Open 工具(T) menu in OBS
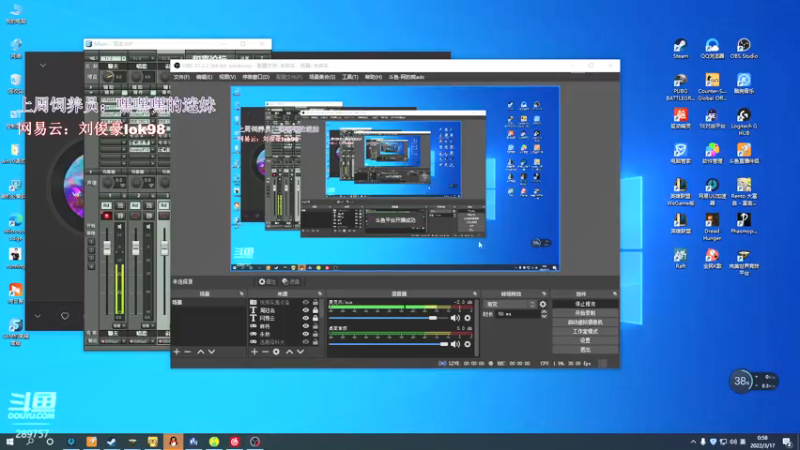This screenshot has width=800, height=450. (x=350, y=77)
